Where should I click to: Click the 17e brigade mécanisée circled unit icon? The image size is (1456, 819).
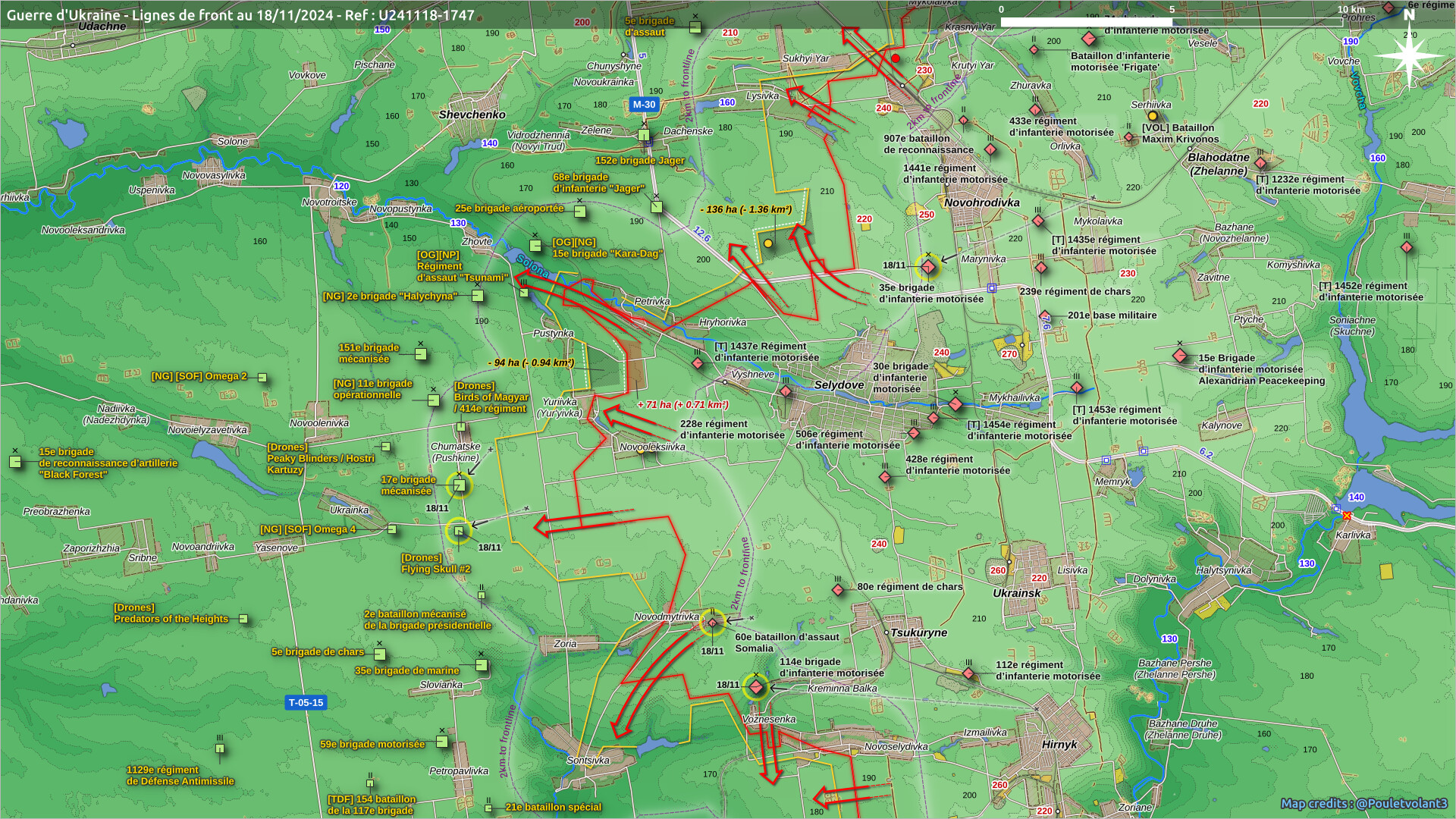pos(459,485)
